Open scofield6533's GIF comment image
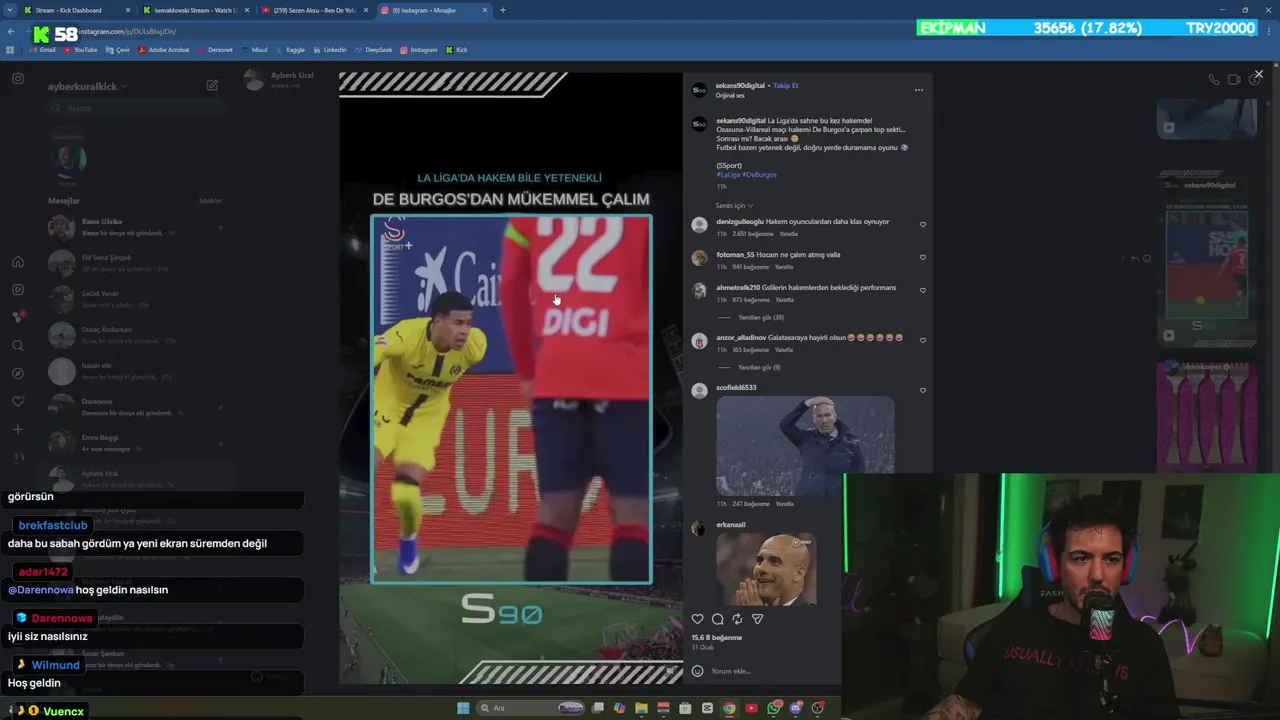Image resolution: width=1280 pixels, height=720 pixels. [805, 446]
